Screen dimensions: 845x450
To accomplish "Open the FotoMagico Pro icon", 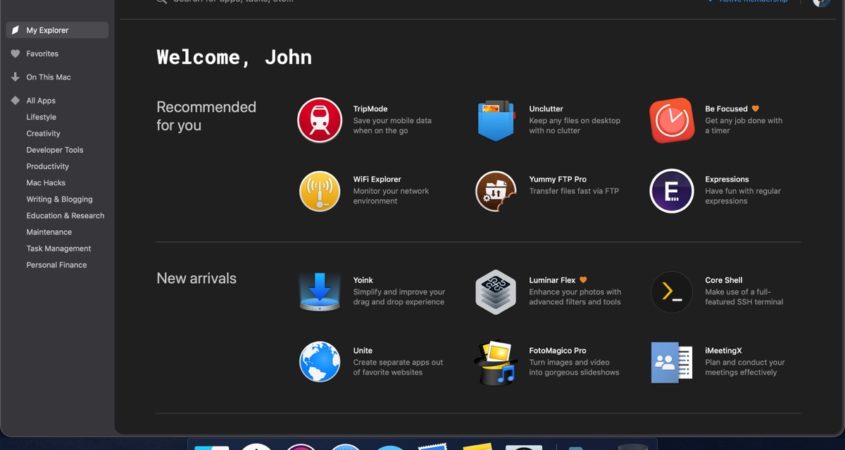I will click(x=495, y=361).
